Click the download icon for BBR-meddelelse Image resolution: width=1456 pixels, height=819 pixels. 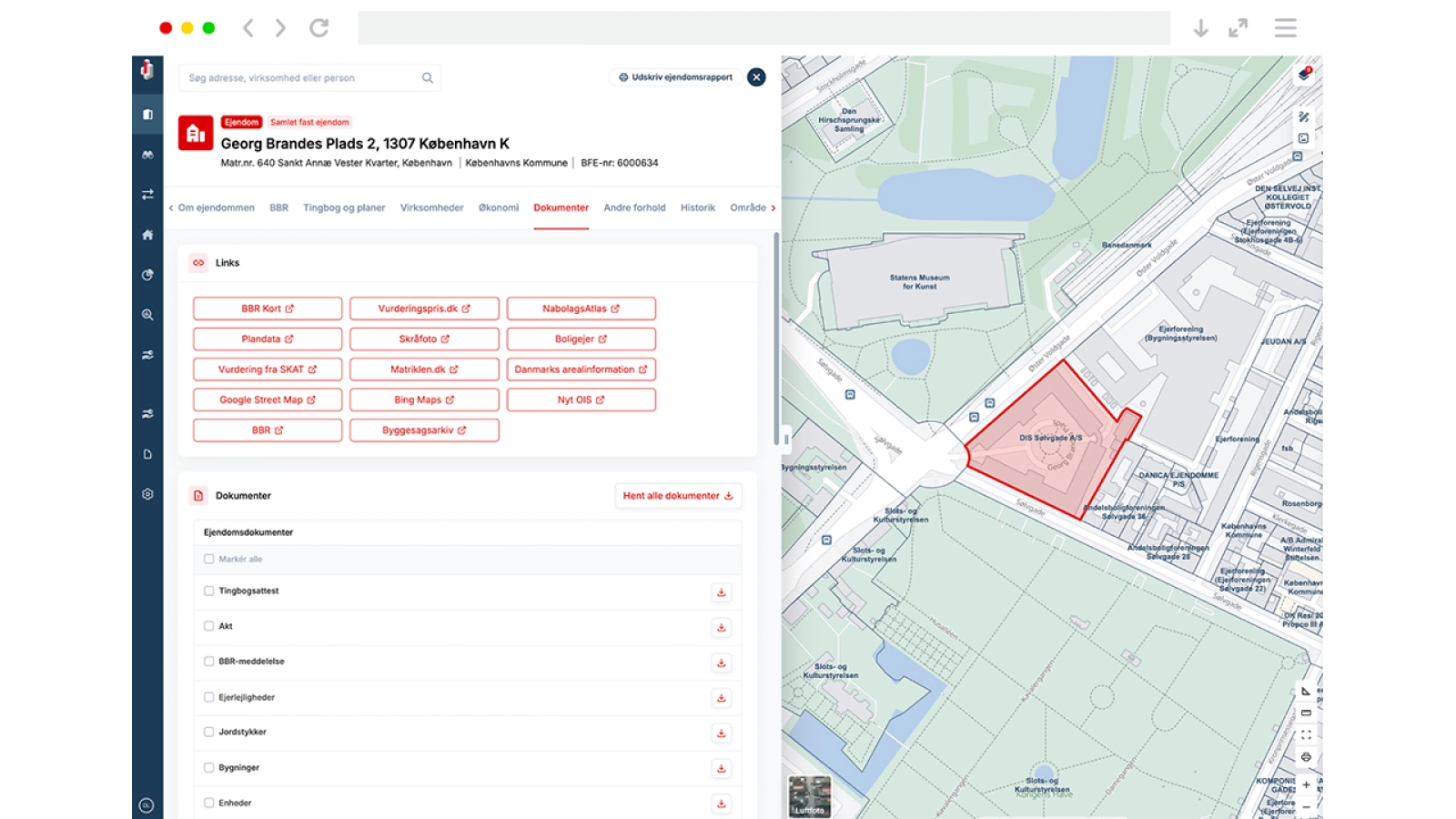tap(721, 663)
